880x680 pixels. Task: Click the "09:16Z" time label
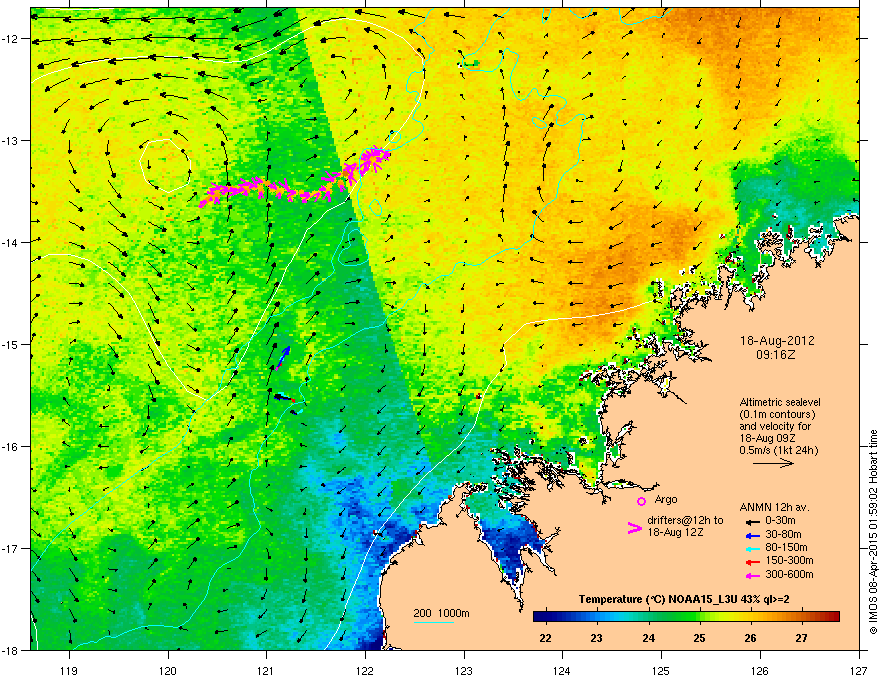pos(776,355)
